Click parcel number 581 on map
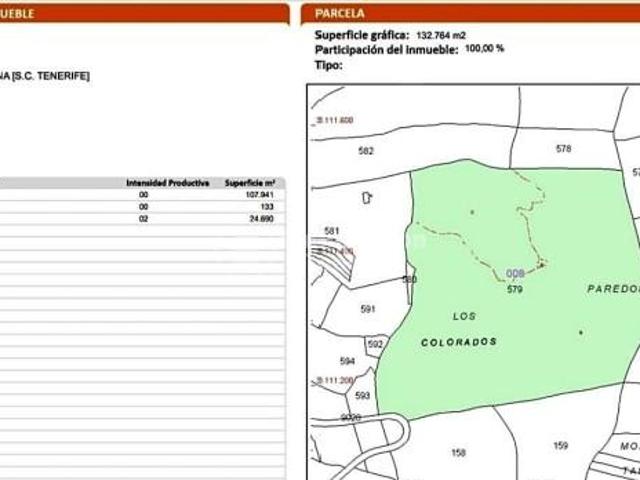The width and height of the screenshot is (640, 480). coord(331,231)
